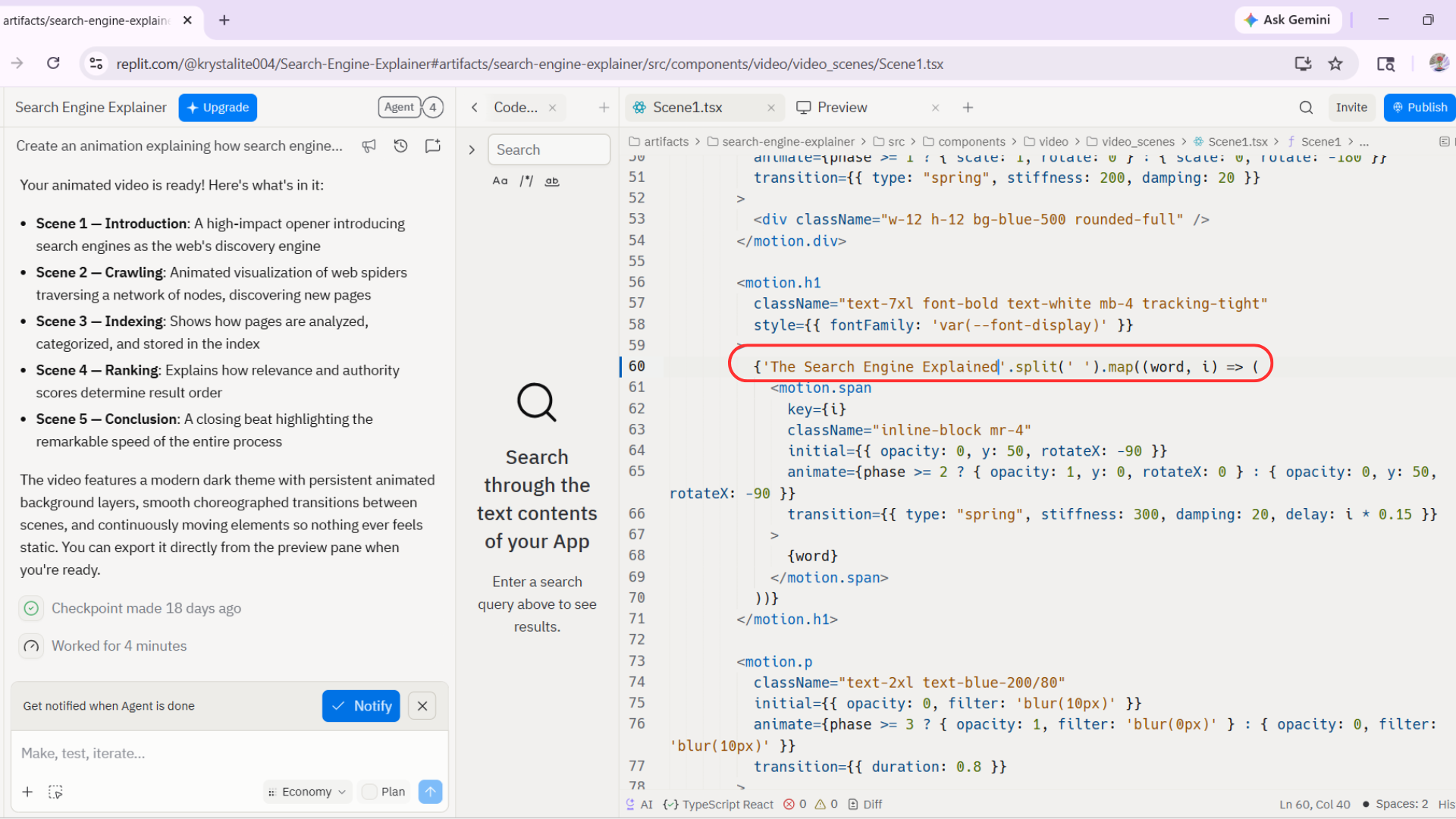This screenshot has height=819, width=1456.
Task: Go back with the left chevron in pane
Action: [x=474, y=108]
